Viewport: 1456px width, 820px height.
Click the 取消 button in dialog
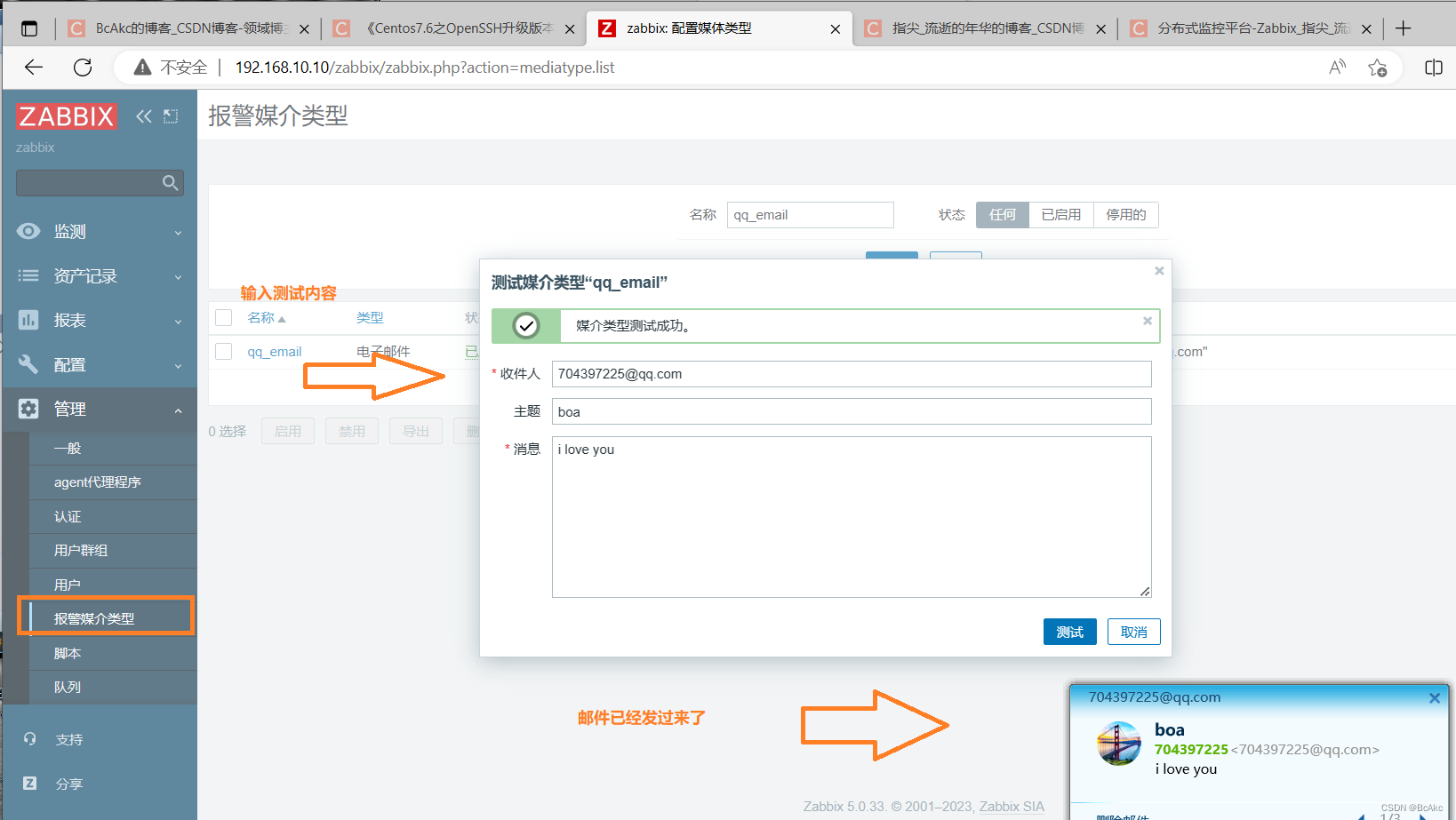(x=1133, y=632)
